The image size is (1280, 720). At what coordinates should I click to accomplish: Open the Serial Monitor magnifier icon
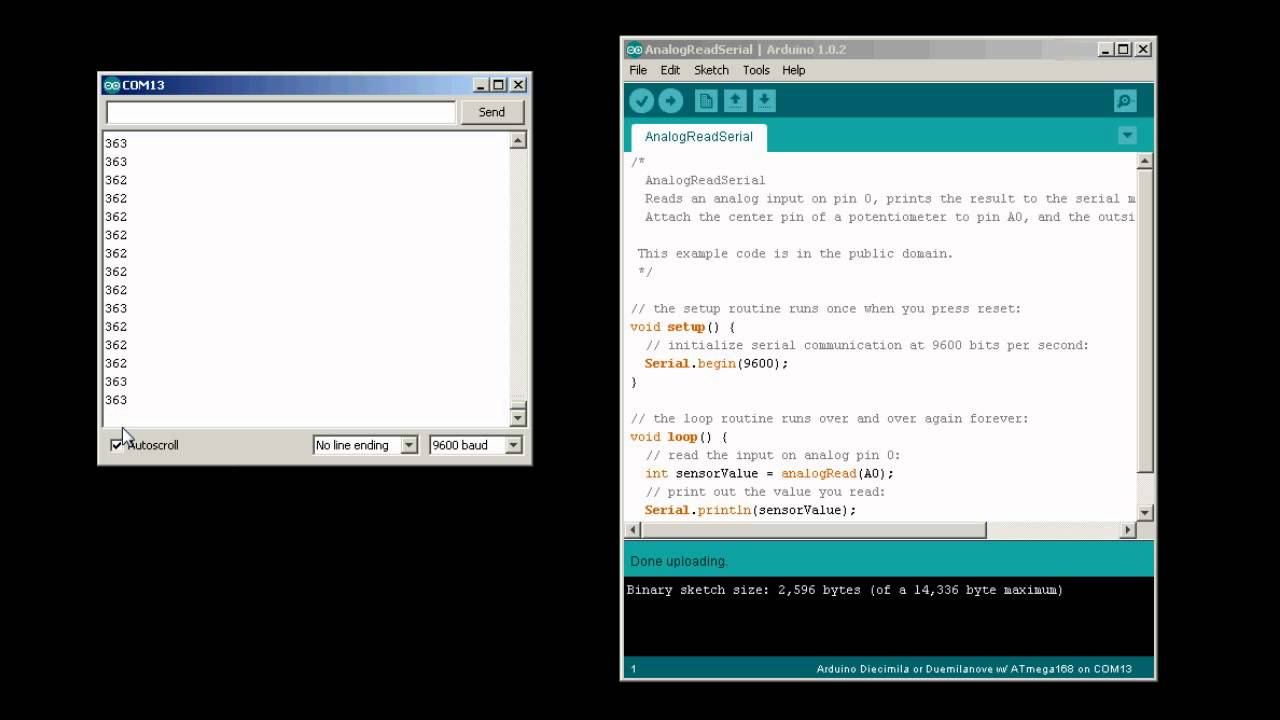(x=1125, y=101)
